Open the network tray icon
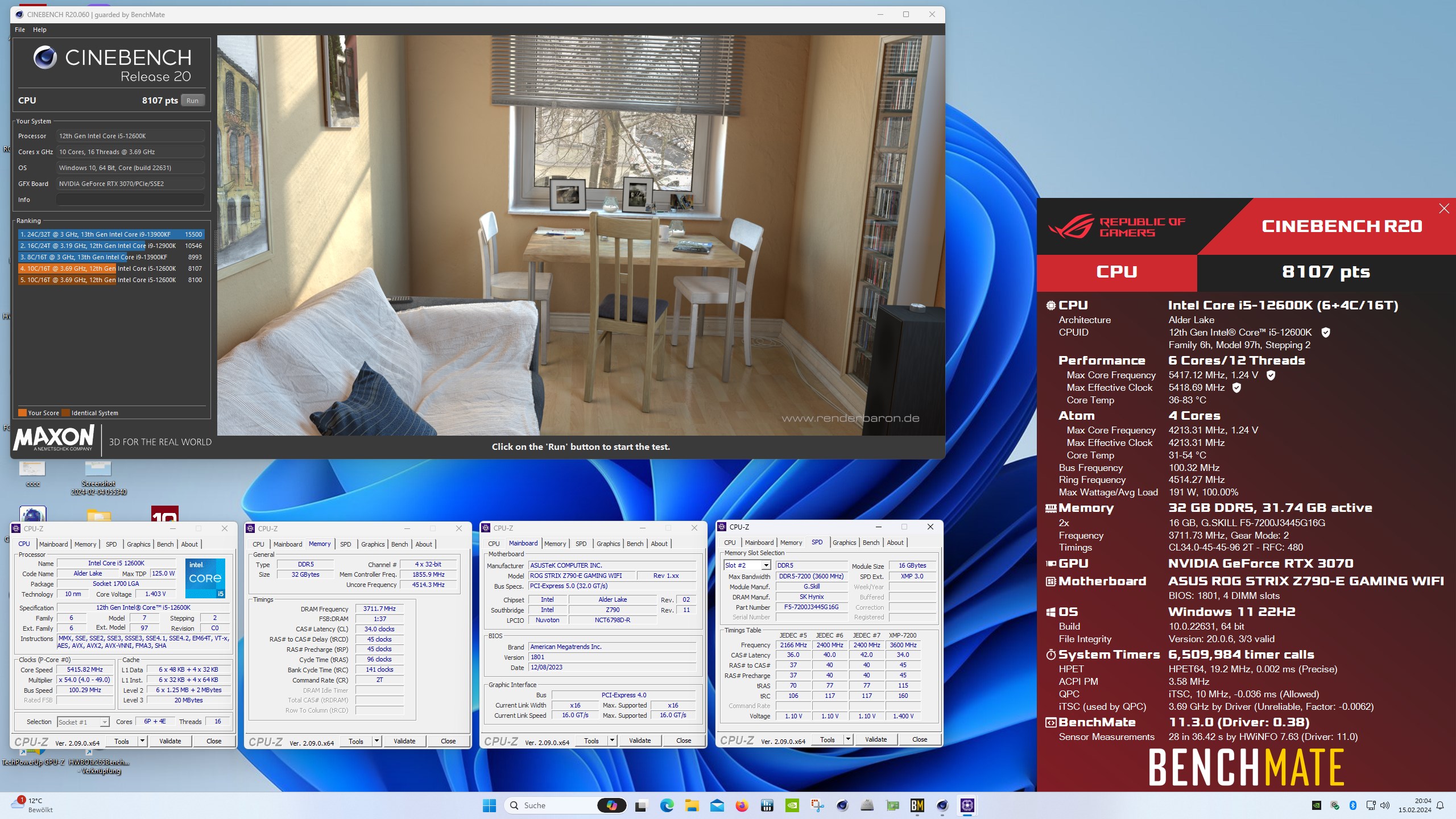The image size is (1456, 819). pyautogui.click(x=1370, y=805)
